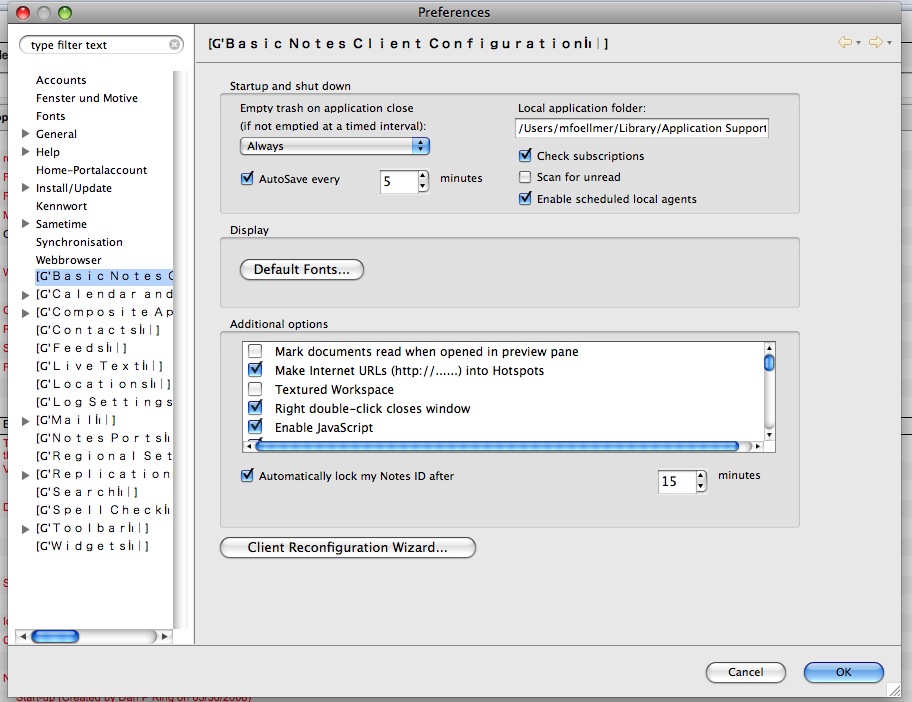Image resolution: width=912 pixels, height=702 pixels.
Task: Expand the Replication preferences node
Action: 25,475
